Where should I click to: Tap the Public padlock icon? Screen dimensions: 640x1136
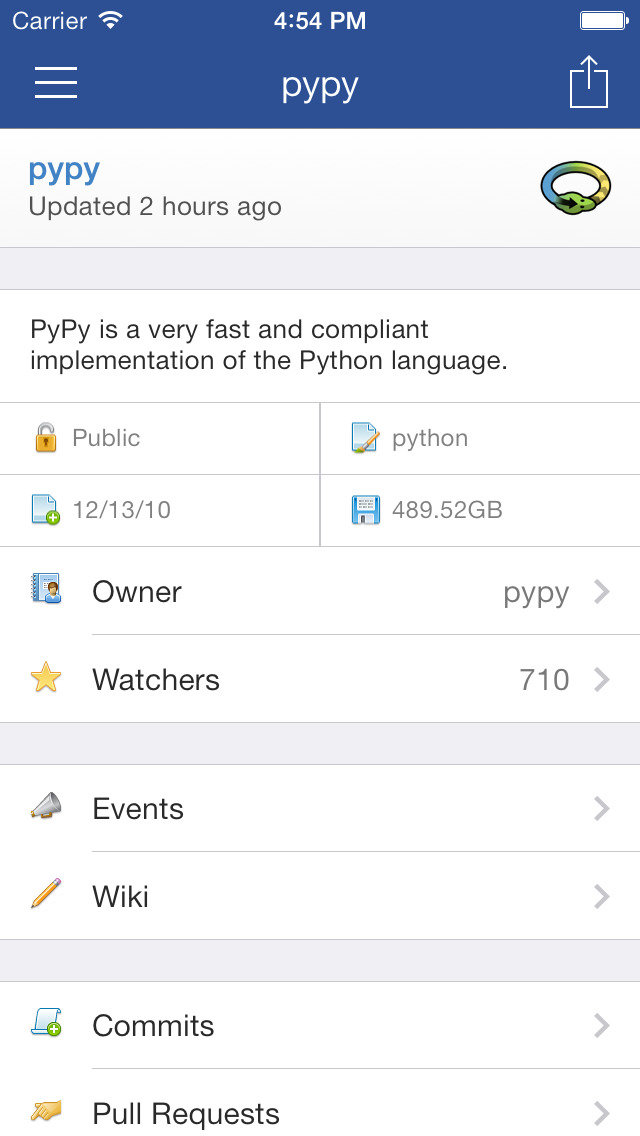point(46,438)
